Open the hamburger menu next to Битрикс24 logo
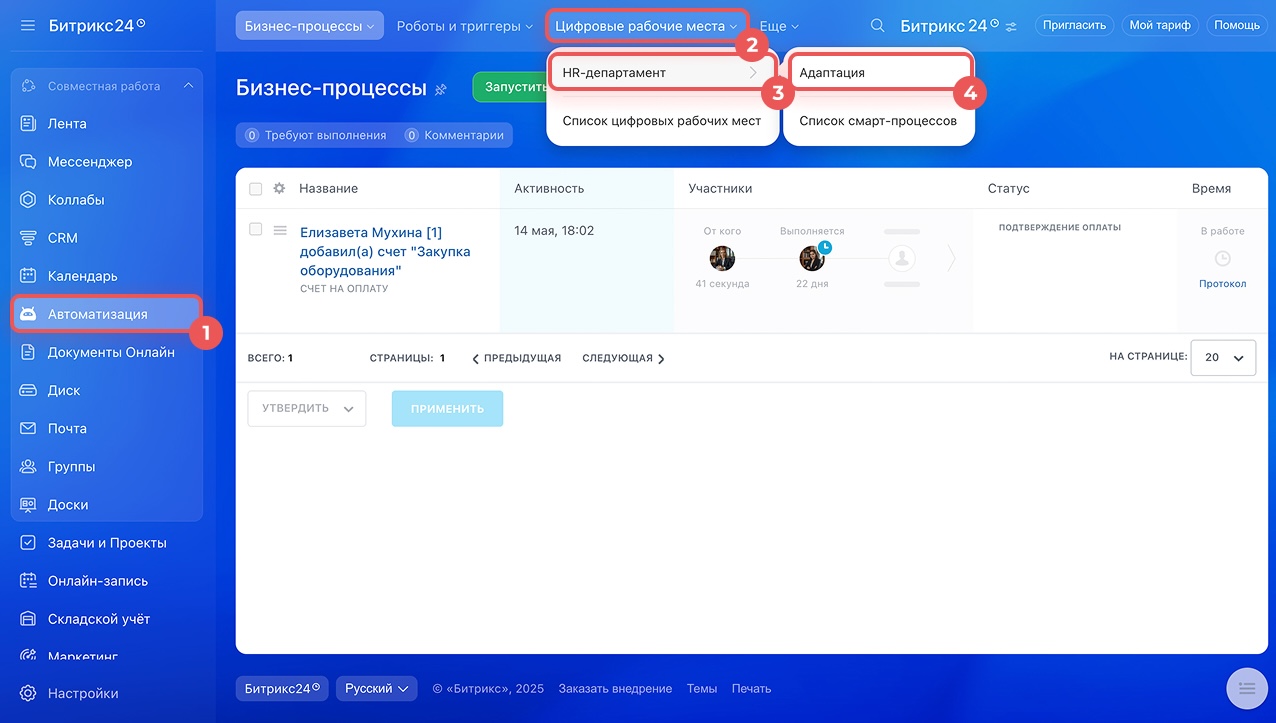 (x=28, y=25)
